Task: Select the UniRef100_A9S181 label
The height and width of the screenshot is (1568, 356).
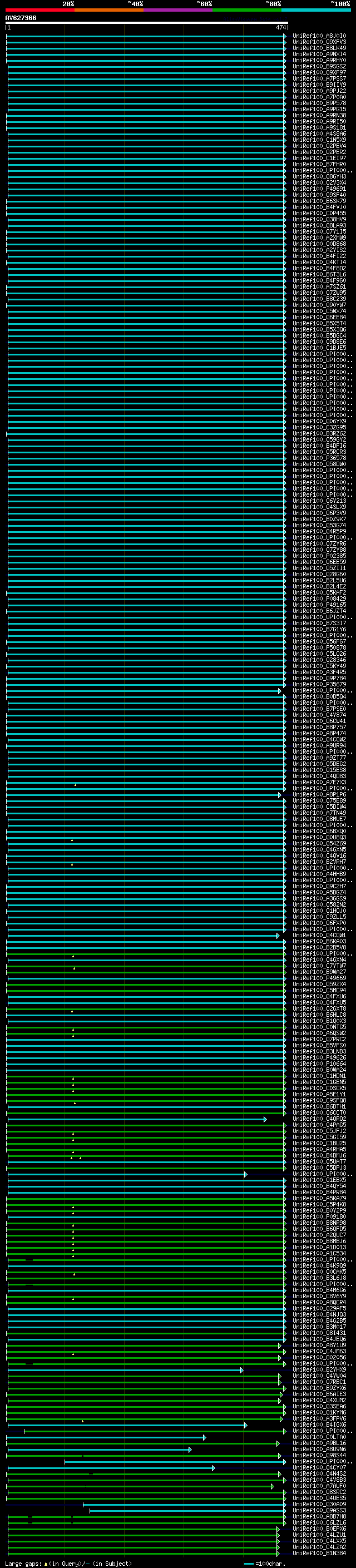Action: click(x=319, y=128)
